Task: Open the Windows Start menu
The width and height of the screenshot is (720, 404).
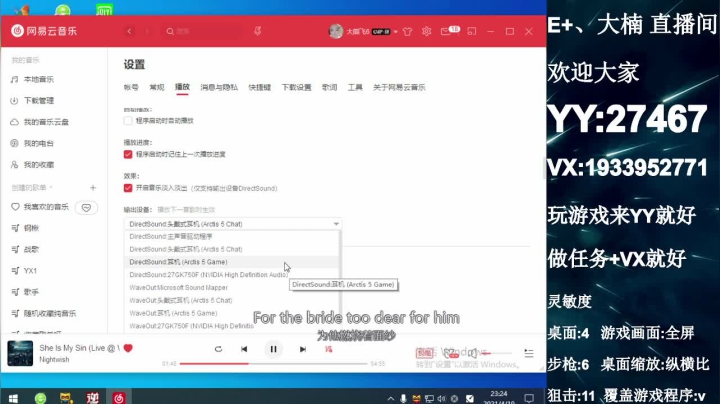Action: pos(13,398)
